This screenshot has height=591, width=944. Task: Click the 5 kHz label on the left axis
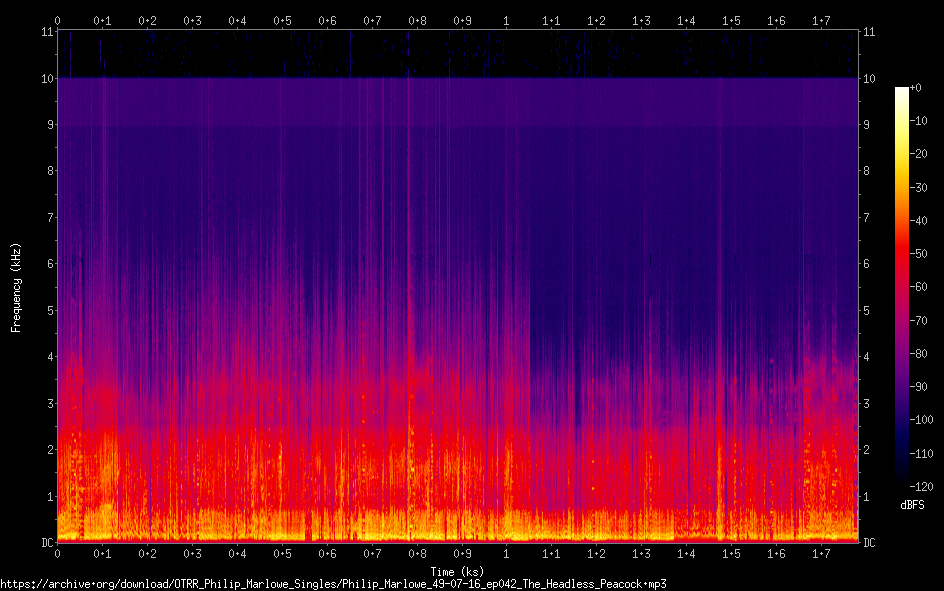pyautogui.click(x=47, y=311)
